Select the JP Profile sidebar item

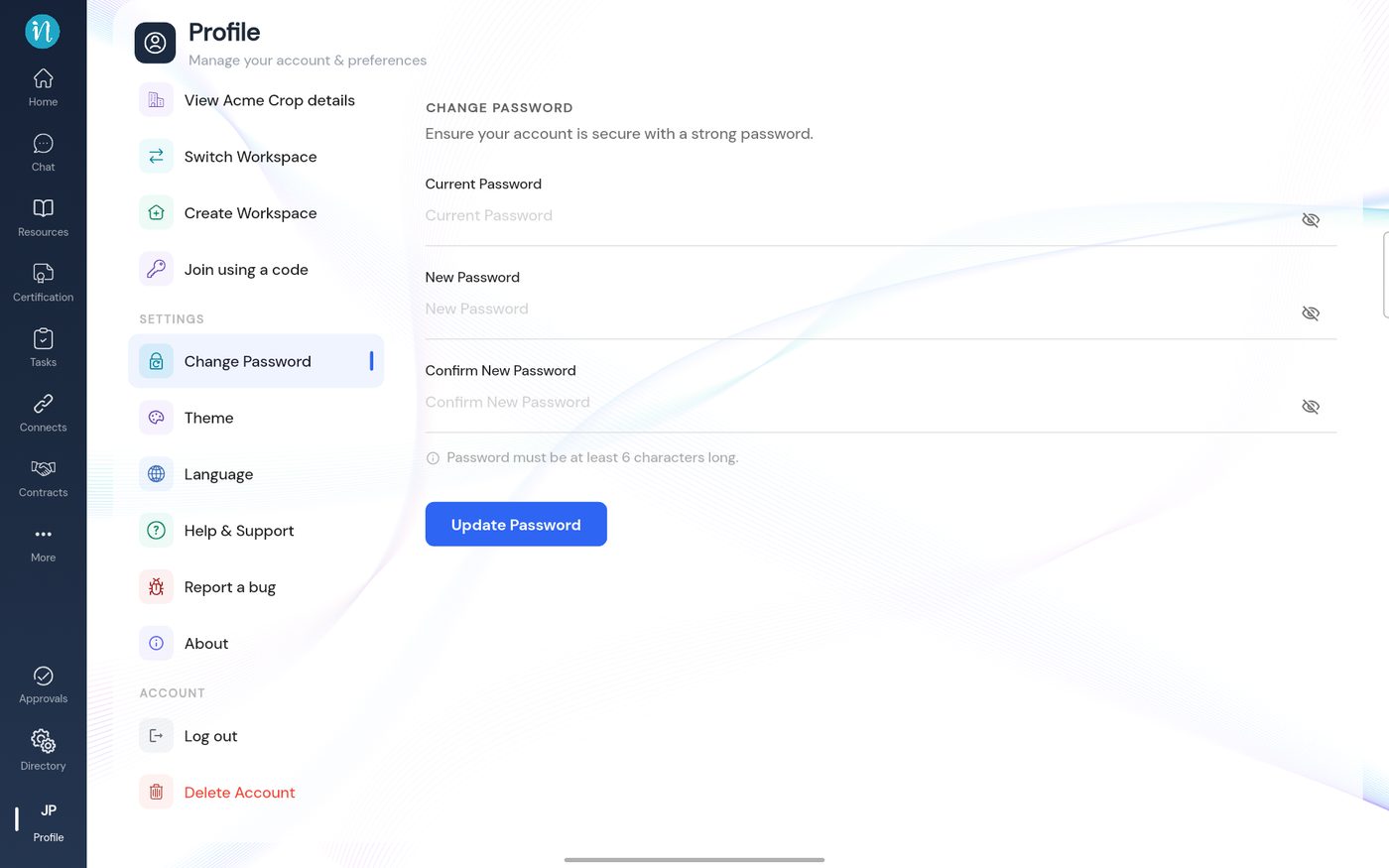48,822
